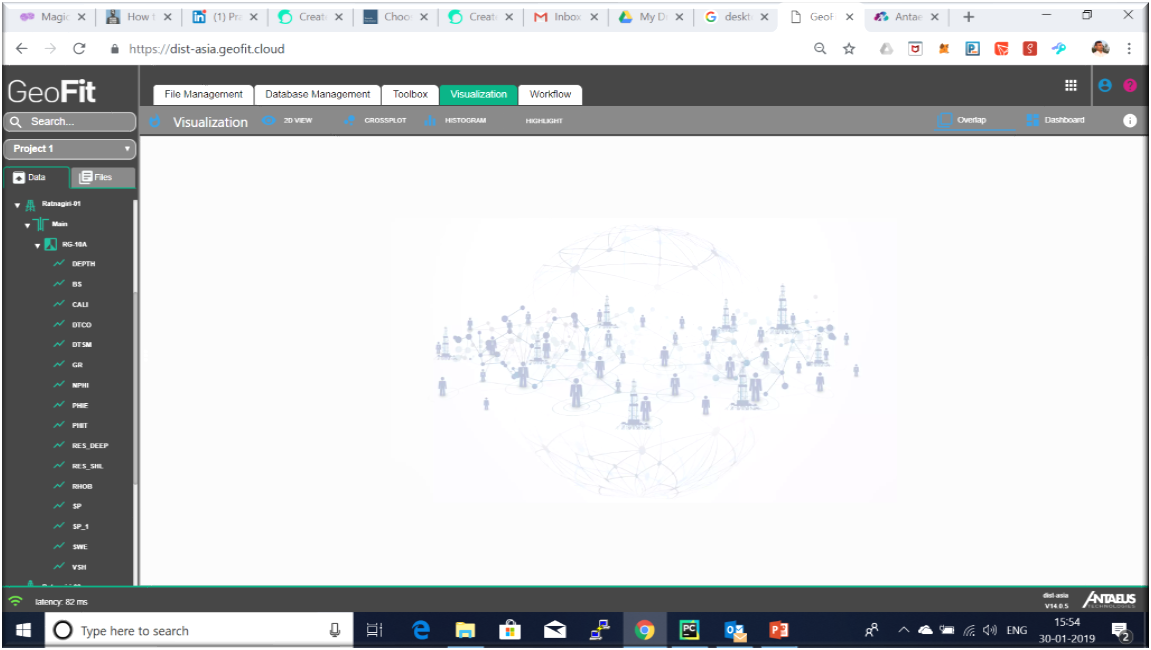Screen dimensions: 1151x650
Task: Open the user account icon
Action: [1104, 85]
